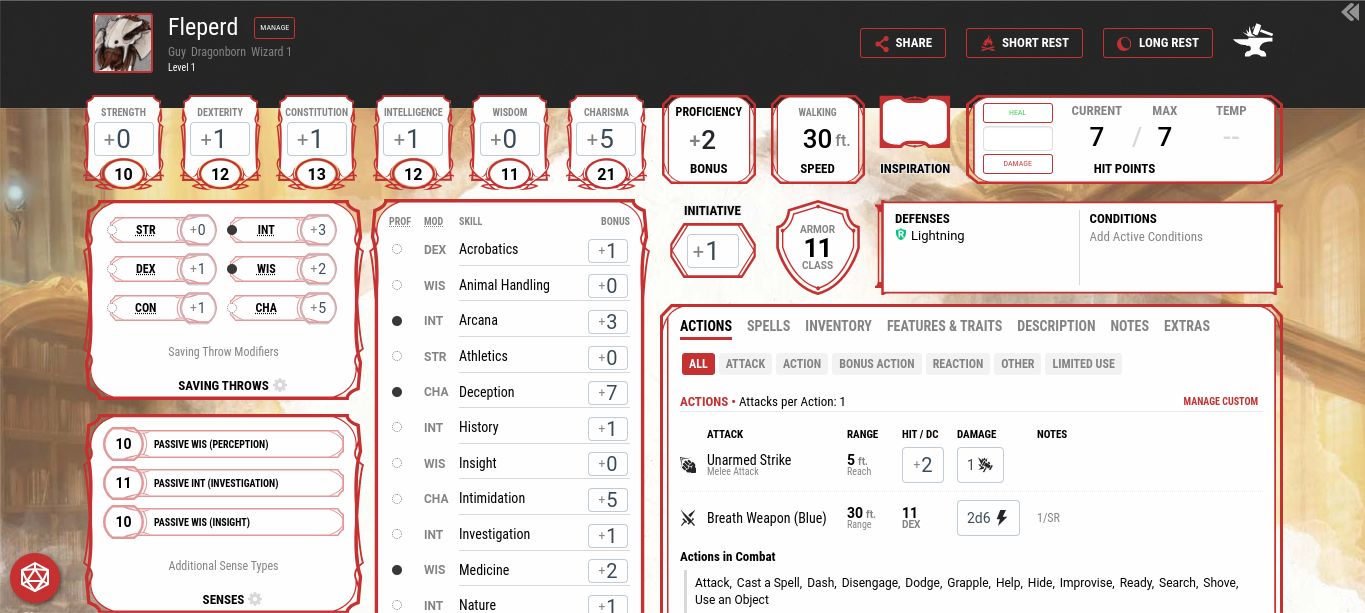Toggle Arcana proficiency dot
Viewport: 1365px width, 613px height.
pyautogui.click(x=397, y=321)
